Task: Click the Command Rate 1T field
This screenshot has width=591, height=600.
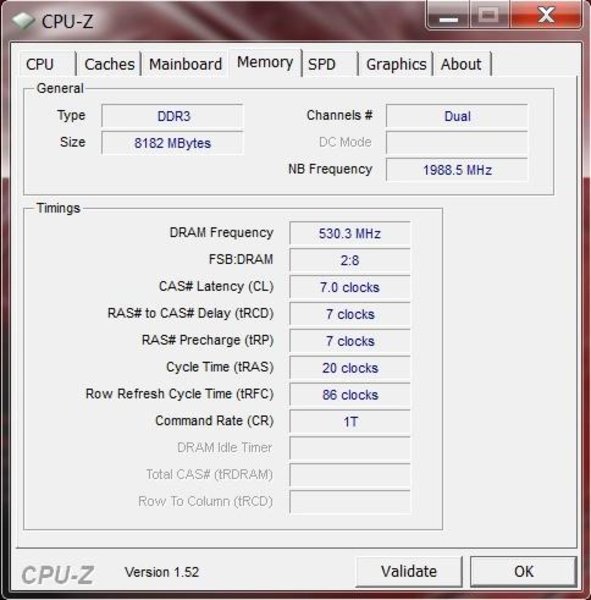Action: click(350, 421)
